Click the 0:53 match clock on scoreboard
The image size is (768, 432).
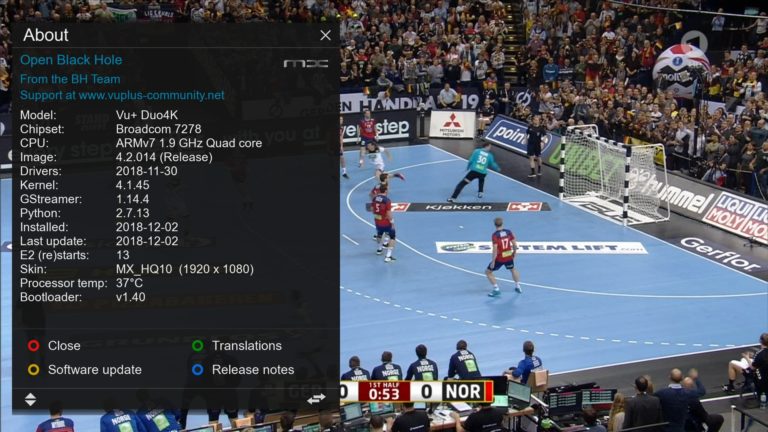pos(384,394)
